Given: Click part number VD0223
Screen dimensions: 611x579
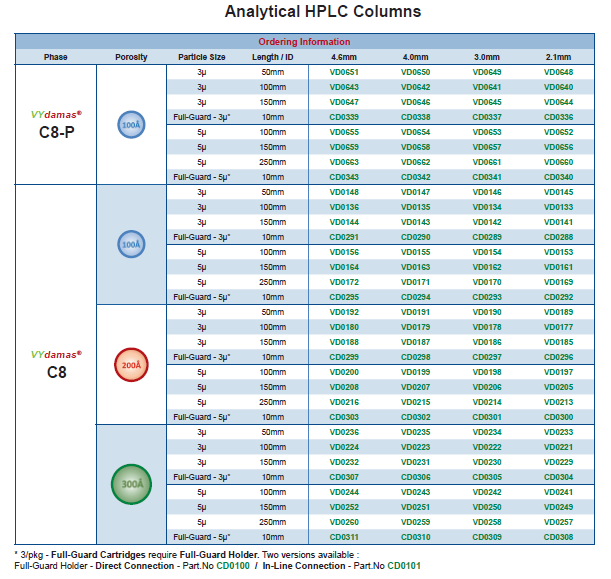Looking at the screenshot, I should coord(415,447).
